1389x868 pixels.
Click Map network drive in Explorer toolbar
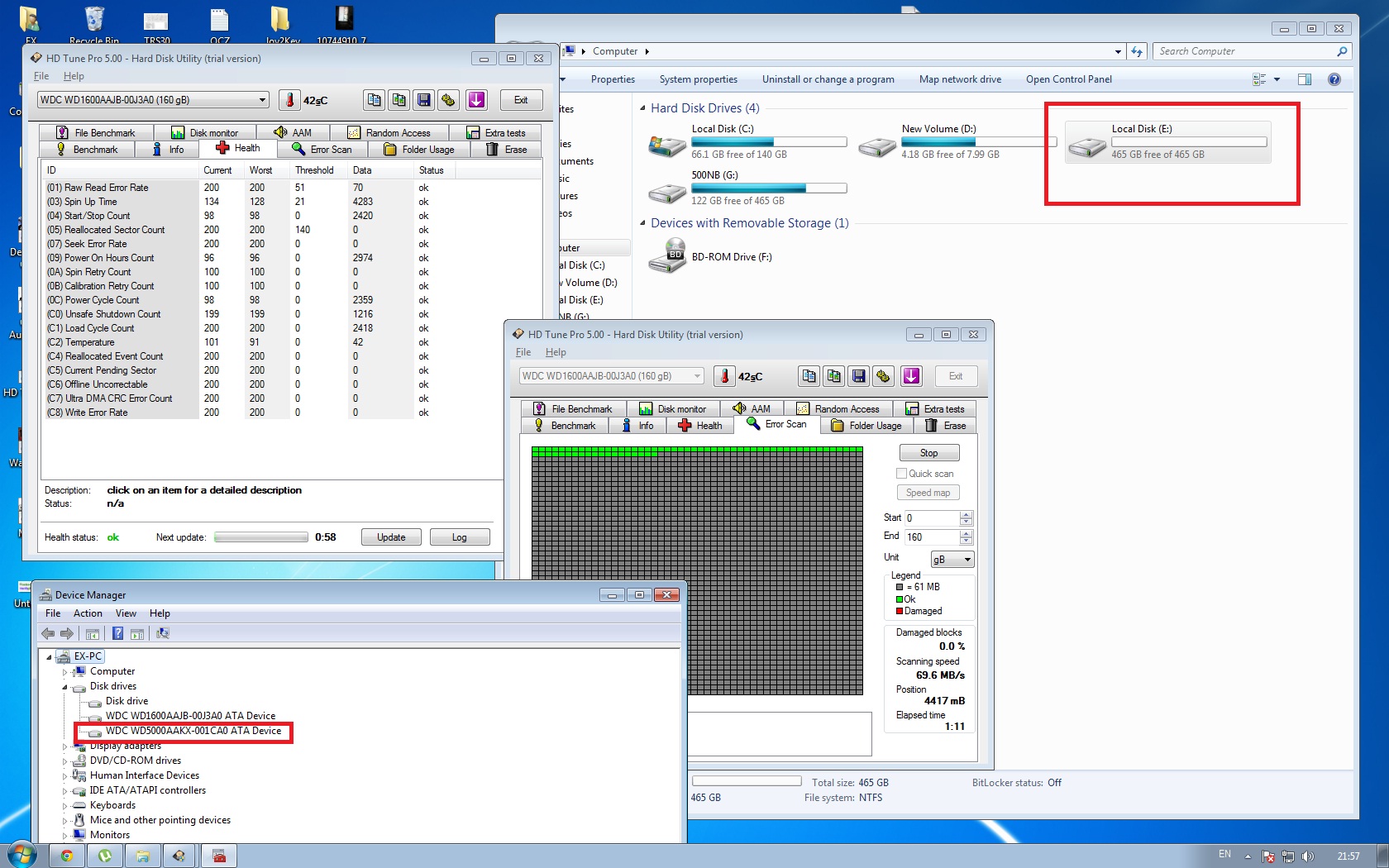pyautogui.click(x=960, y=79)
